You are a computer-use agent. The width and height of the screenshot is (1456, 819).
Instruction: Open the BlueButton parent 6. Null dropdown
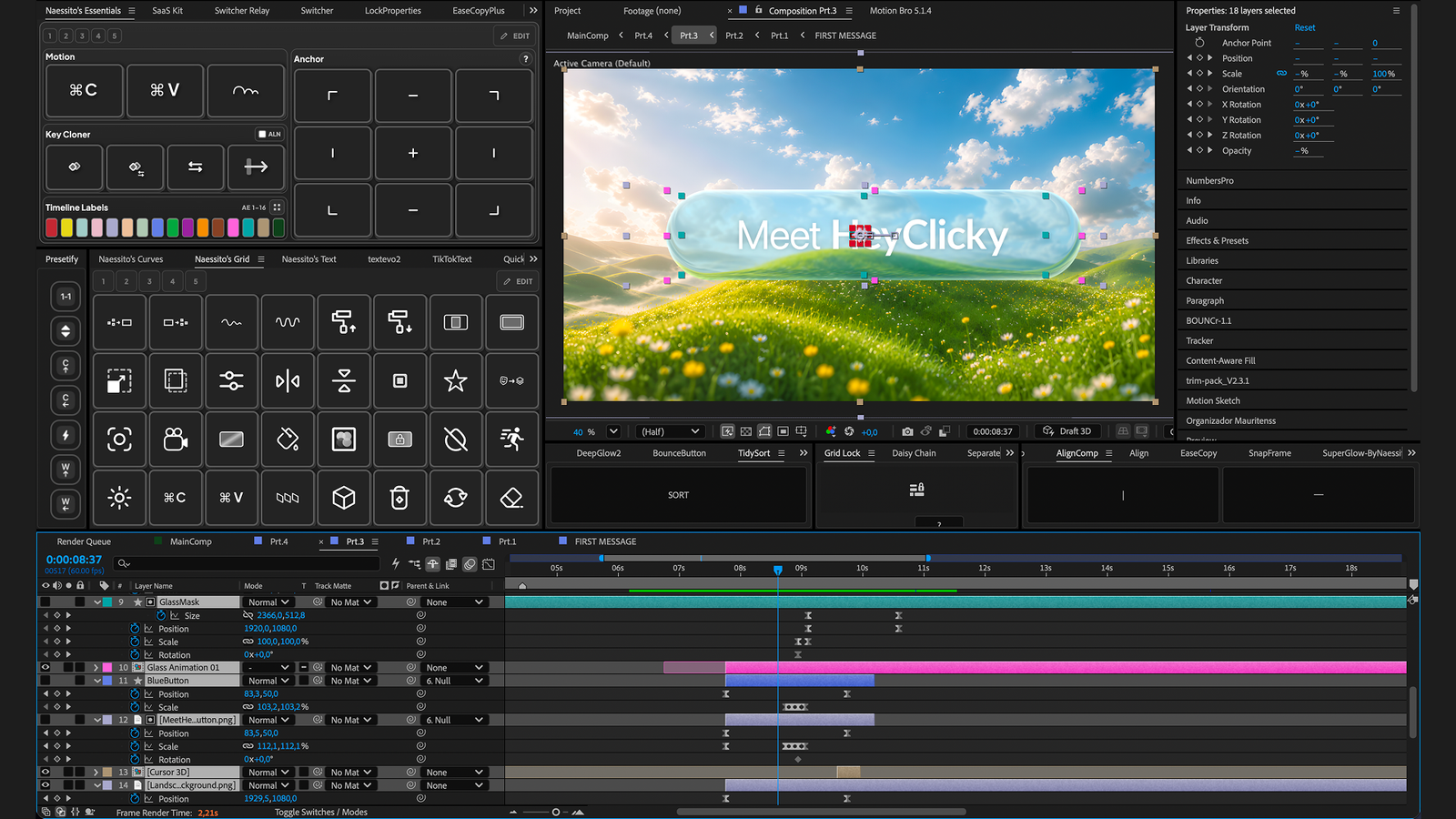tap(453, 681)
